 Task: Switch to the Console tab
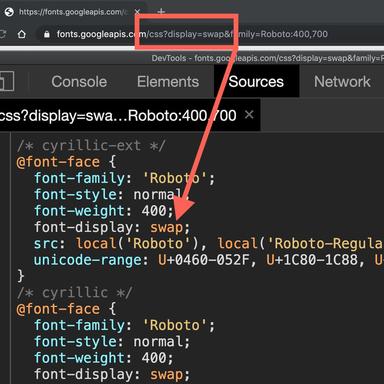point(79,82)
